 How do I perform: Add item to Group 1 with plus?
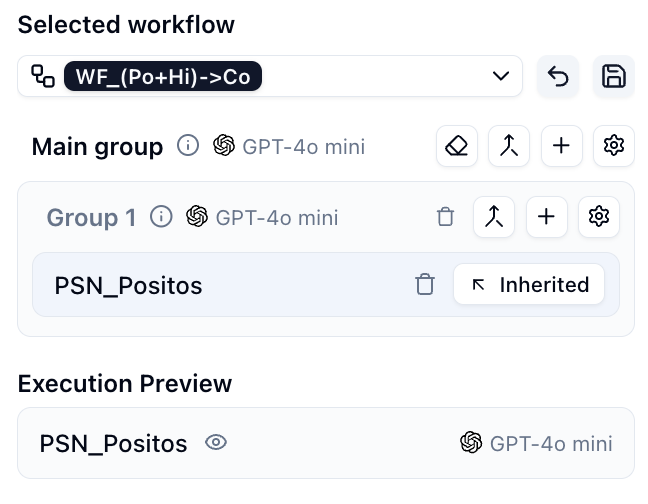pyautogui.click(x=546, y=217)
